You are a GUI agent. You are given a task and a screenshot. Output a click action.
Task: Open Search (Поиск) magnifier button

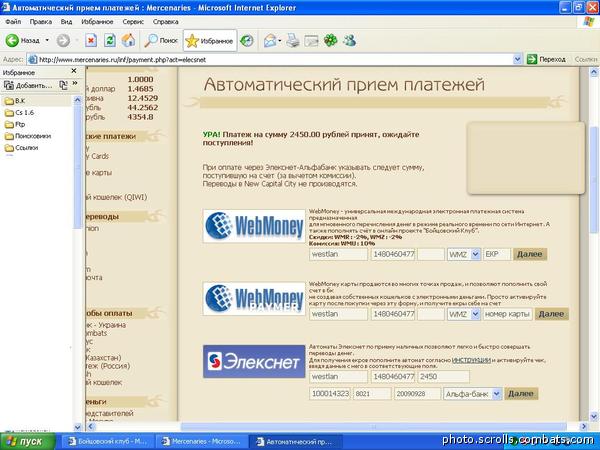tap(161, 41)
